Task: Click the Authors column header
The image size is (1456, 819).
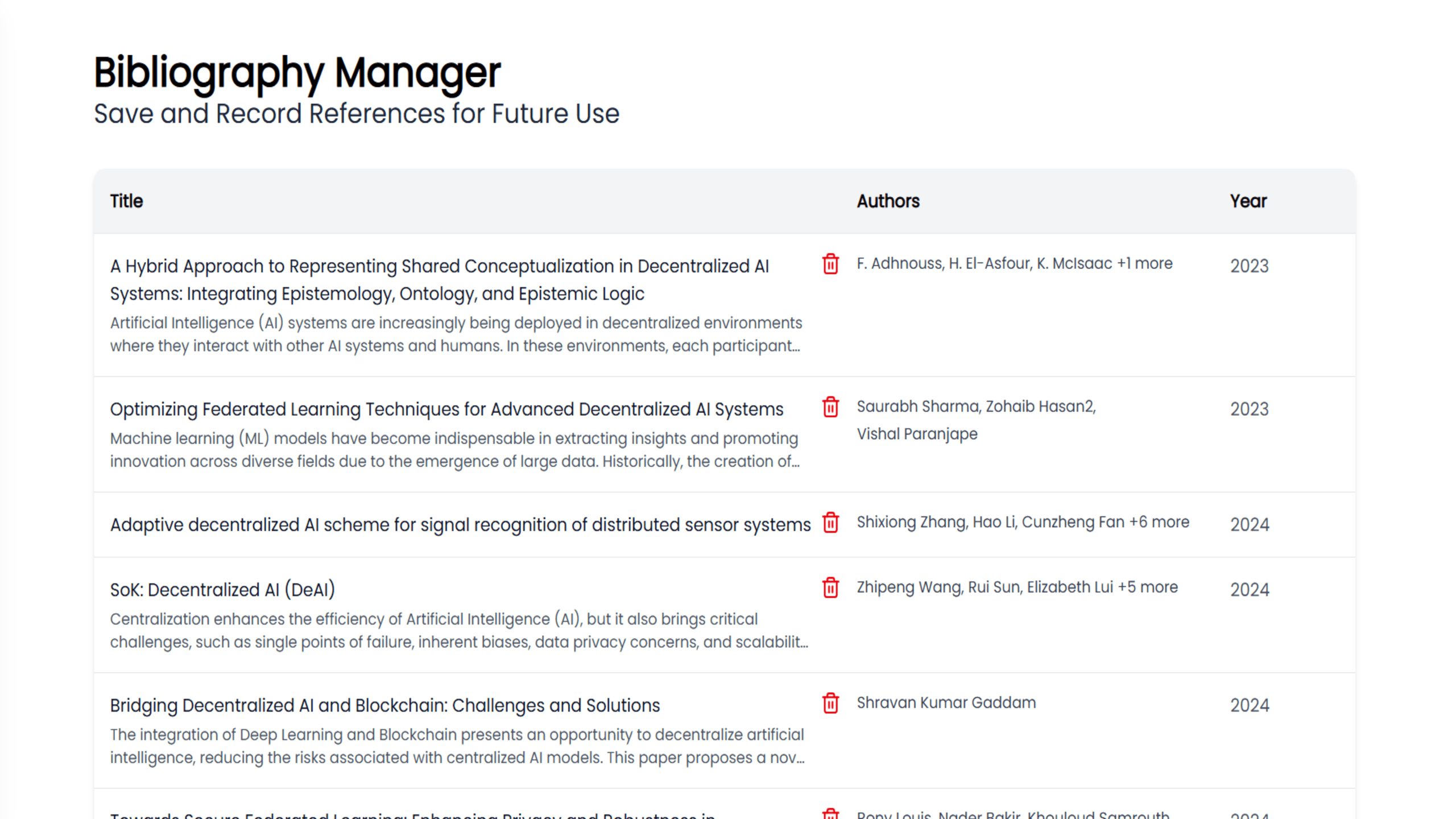Action: point(888,201)
